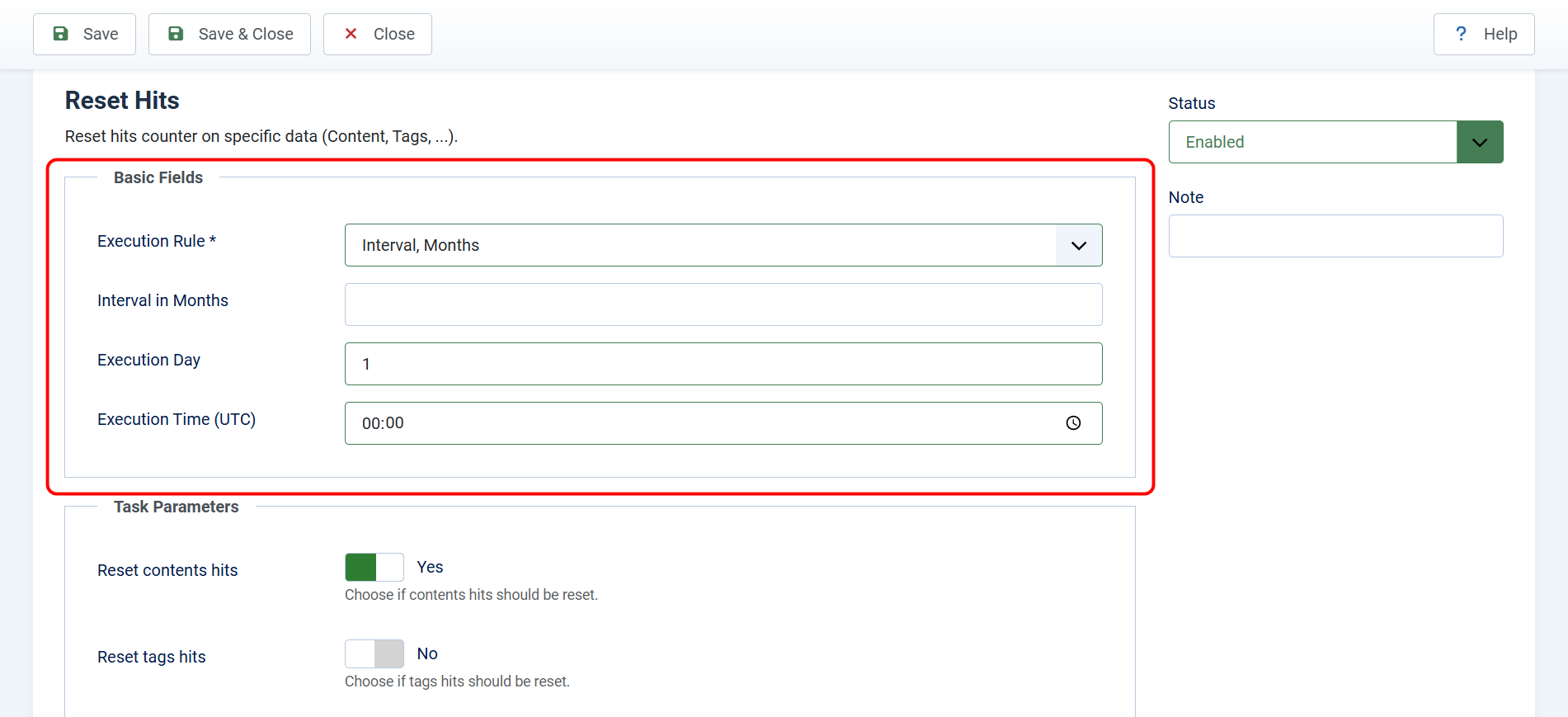Toggle the Reset contents hits switch
The height and width of the screenshot is (717, 1568).
pos(374,568)
